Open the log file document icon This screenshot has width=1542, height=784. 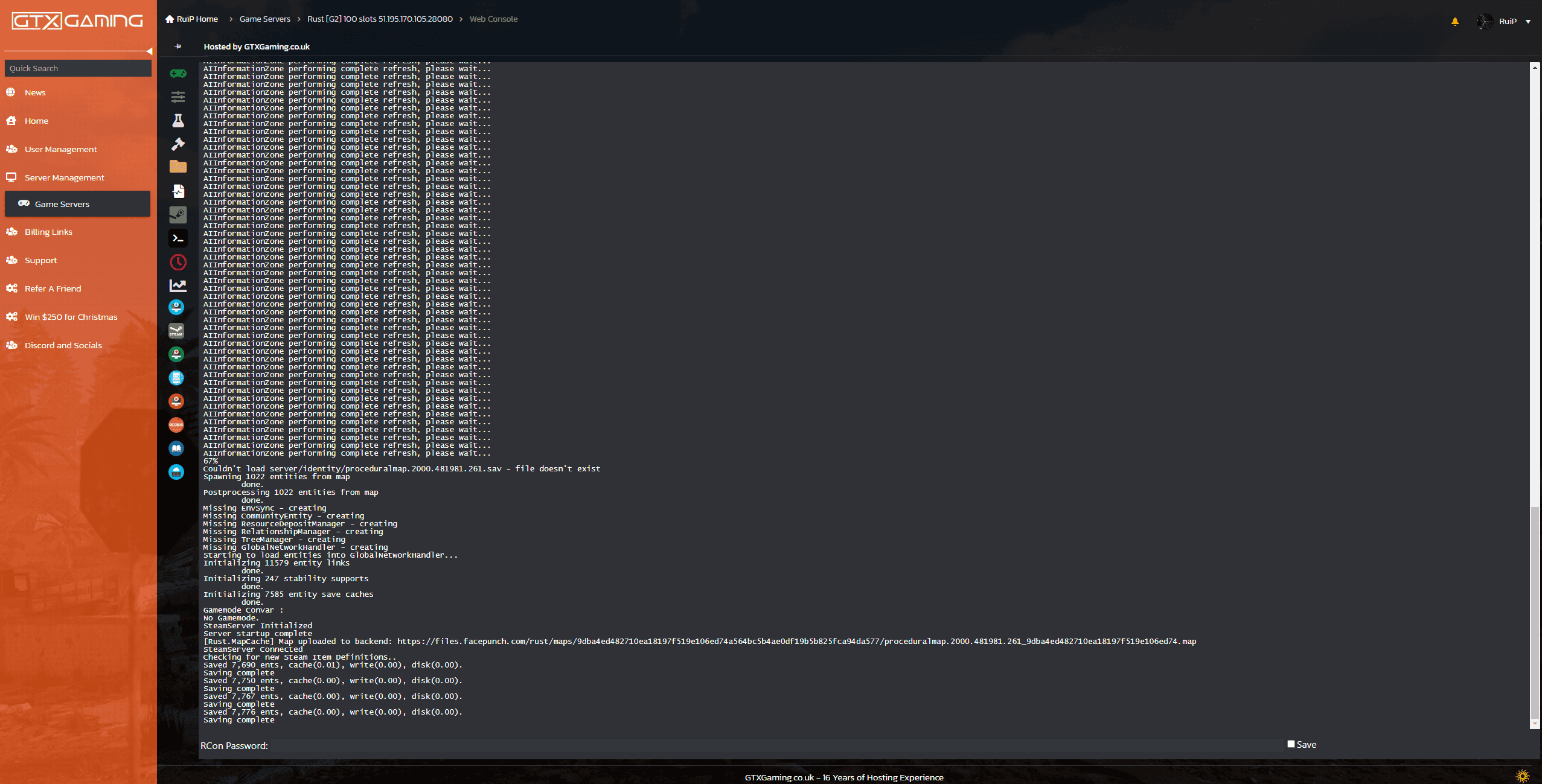pos(178,191)
